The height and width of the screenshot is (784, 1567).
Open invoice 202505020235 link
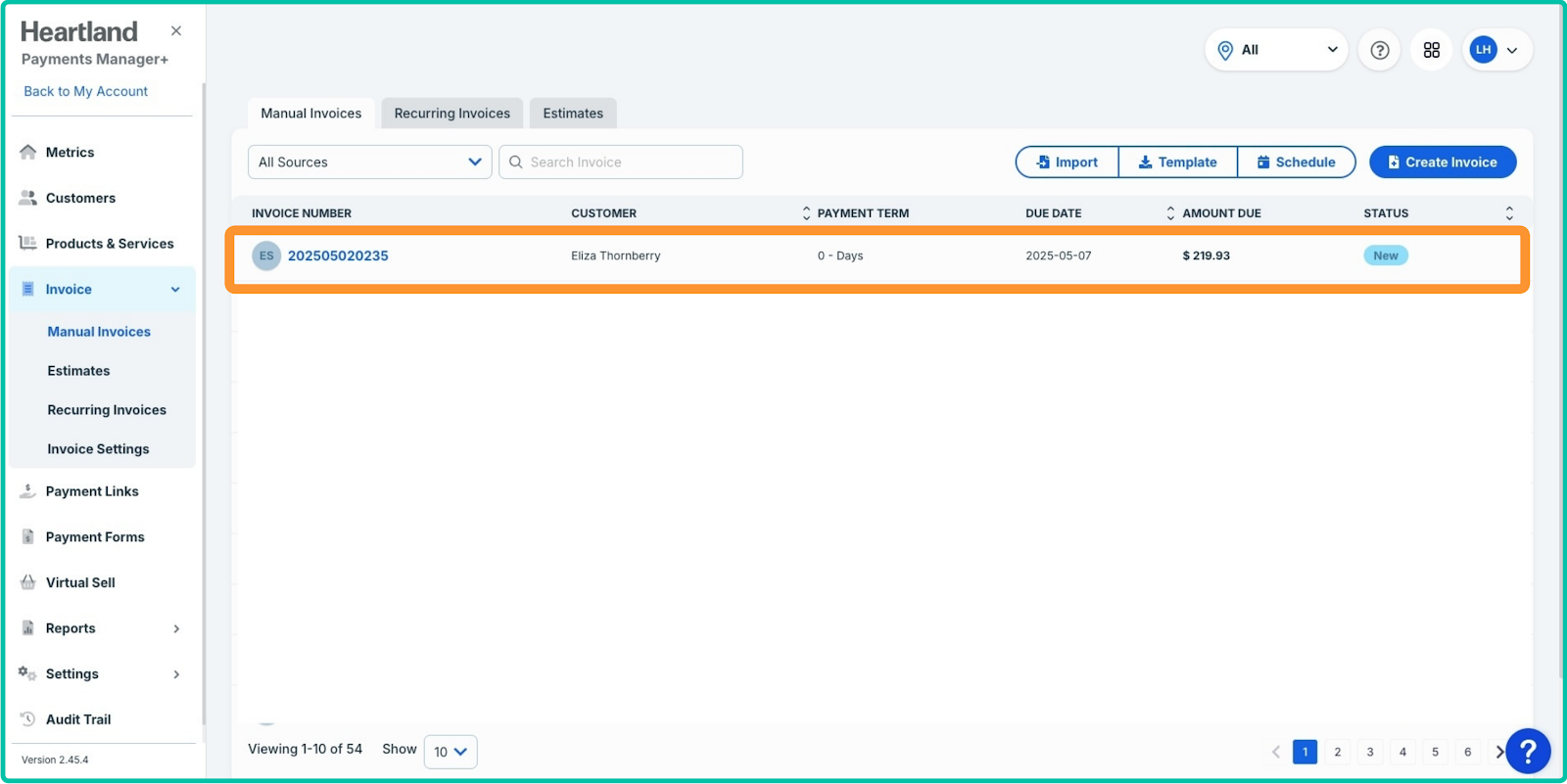click(338, 255)
